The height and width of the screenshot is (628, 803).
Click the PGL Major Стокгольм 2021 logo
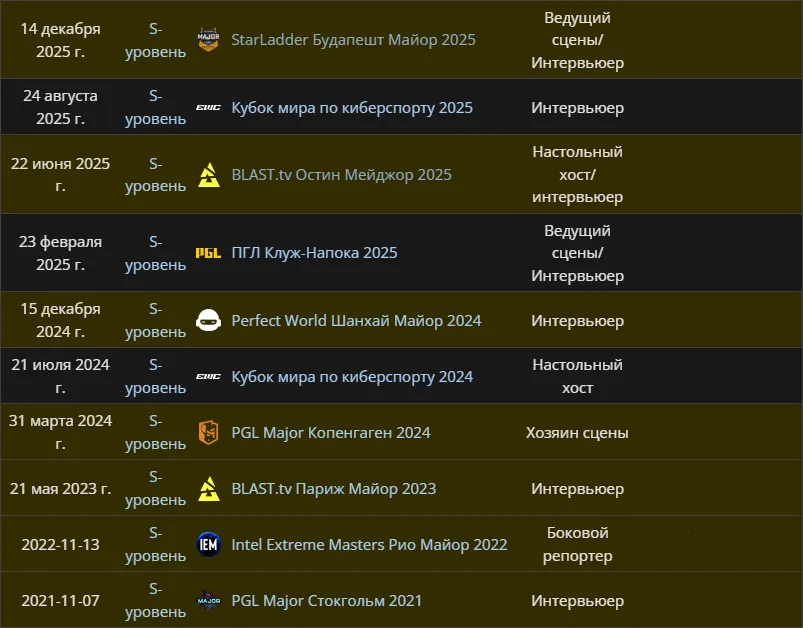(208, 600)
